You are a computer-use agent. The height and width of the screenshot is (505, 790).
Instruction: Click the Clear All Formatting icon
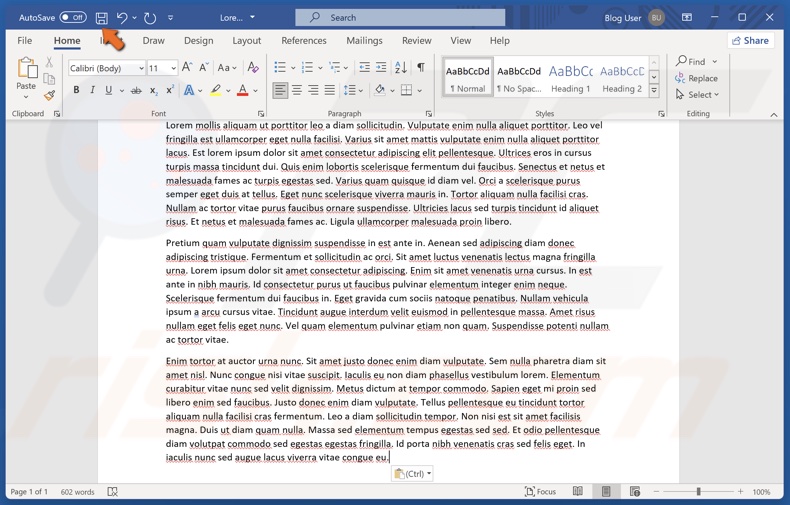[x=253, y=68]
